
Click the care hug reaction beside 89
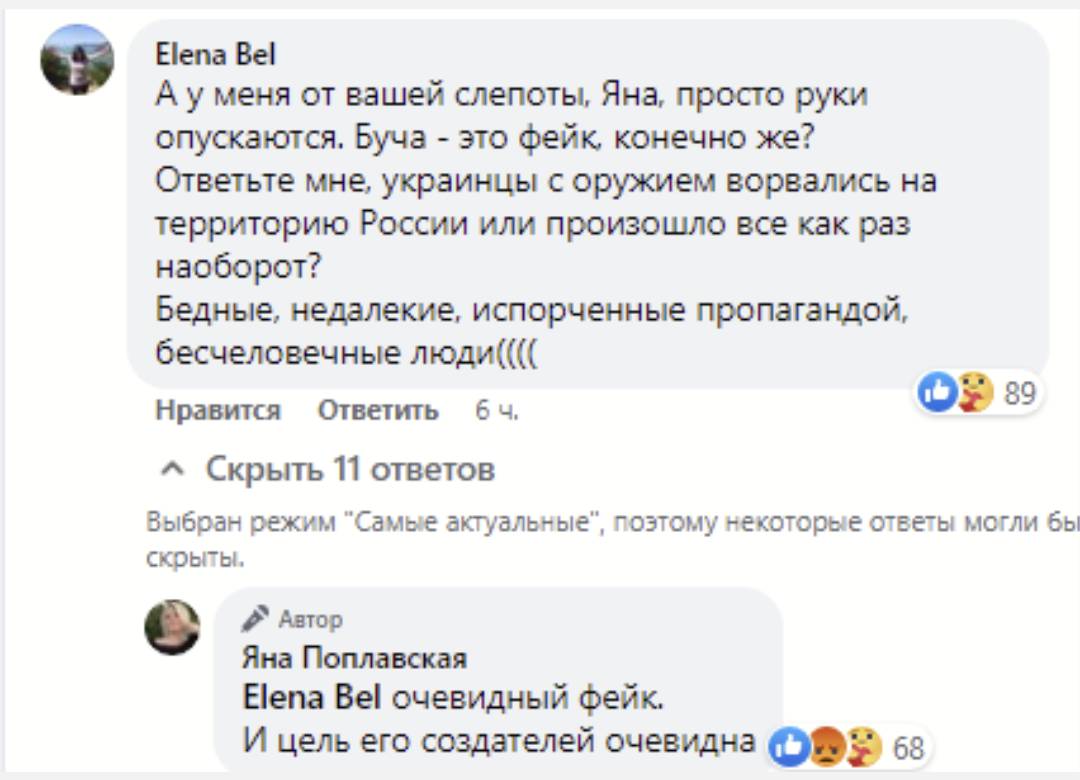(x=973, y=391)
